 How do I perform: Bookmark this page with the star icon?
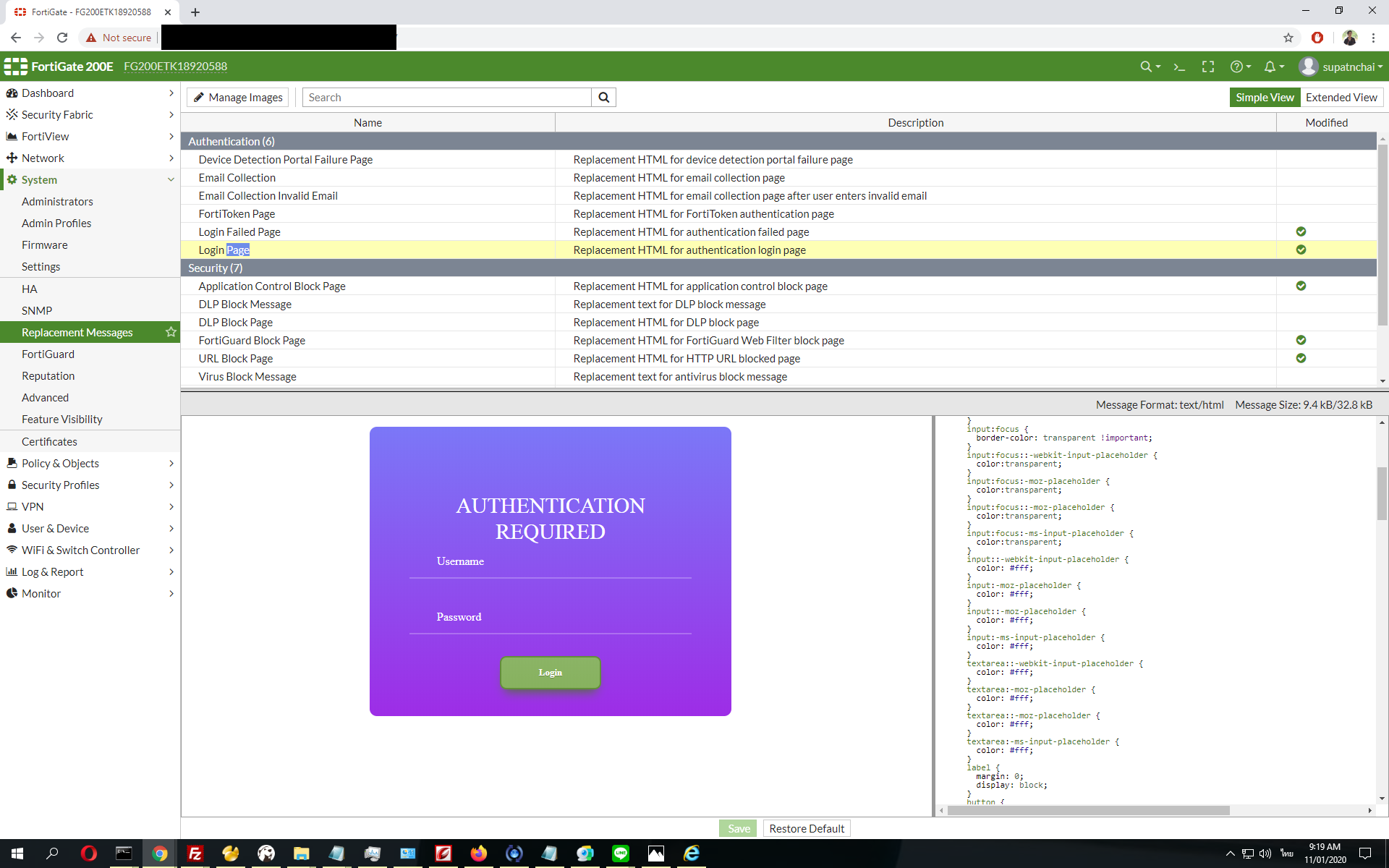tap(1288, 38)
